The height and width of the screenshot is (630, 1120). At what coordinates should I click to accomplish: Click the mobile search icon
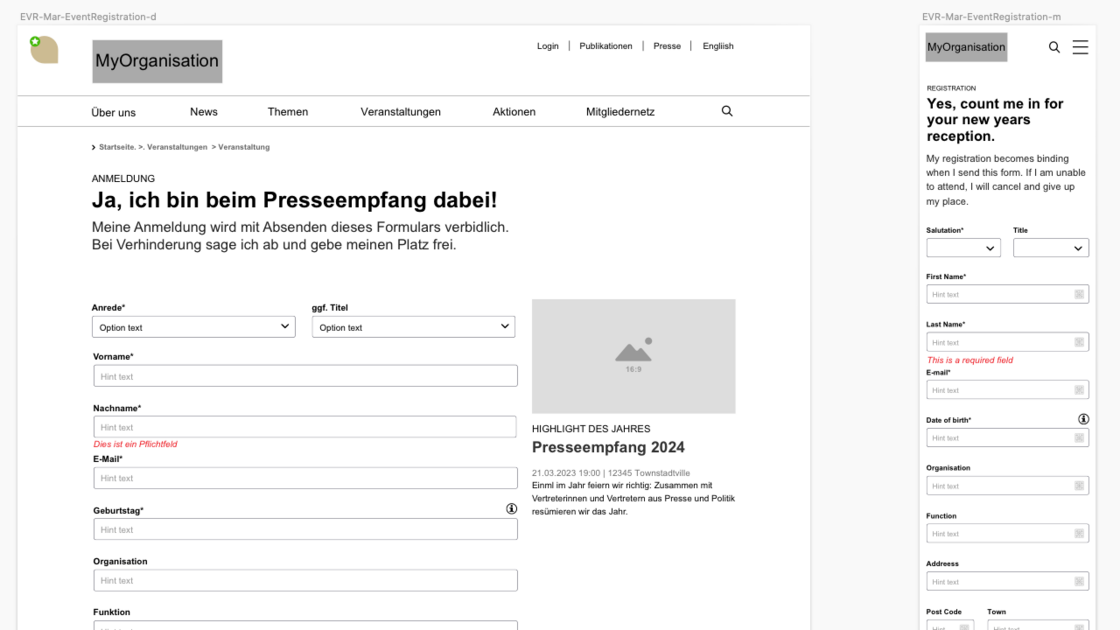click(x=1054, y=47)
